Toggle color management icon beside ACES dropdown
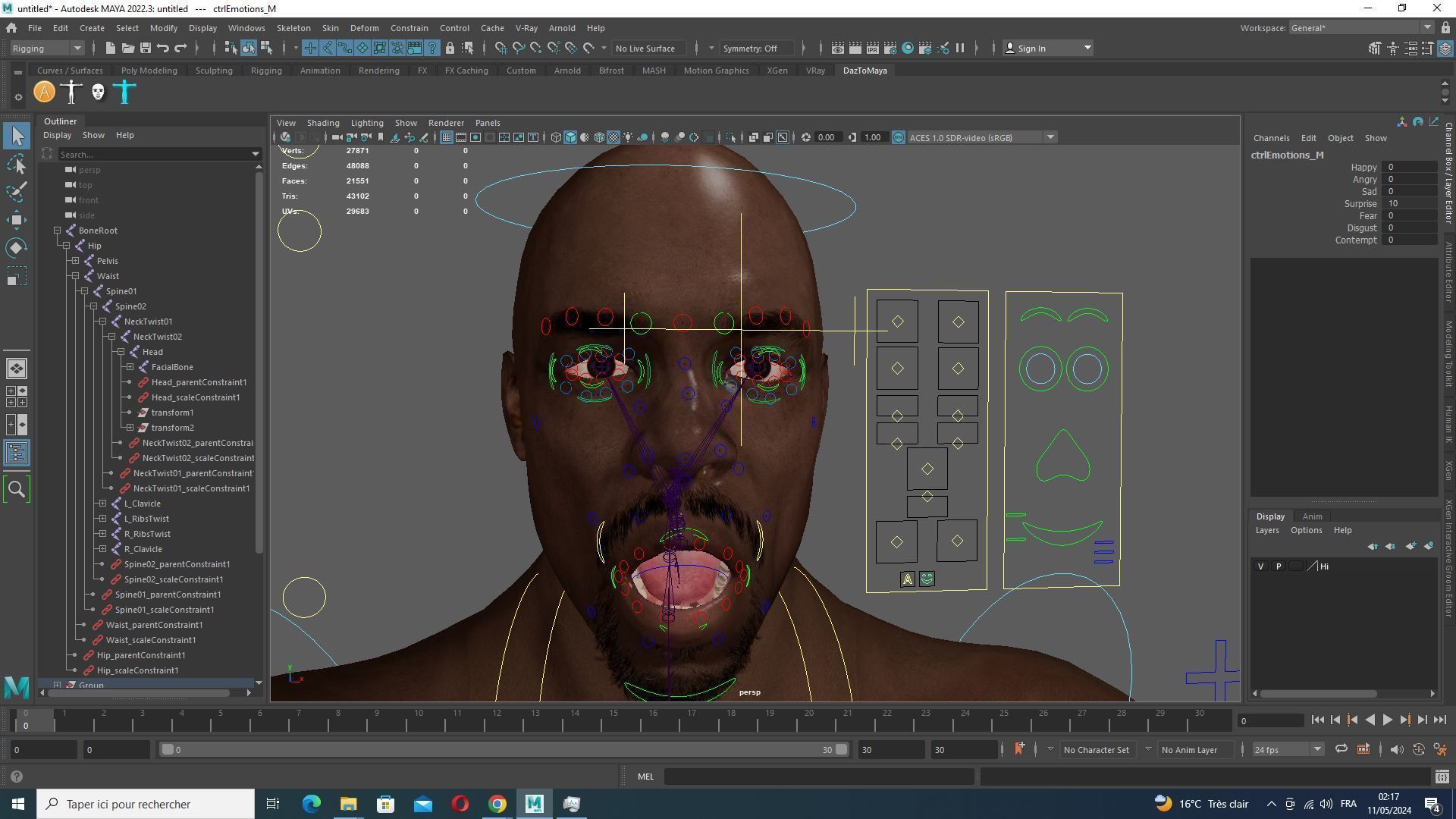This screenshot has width=1456, height=819. pyautogui.click(x=899, y=137)
